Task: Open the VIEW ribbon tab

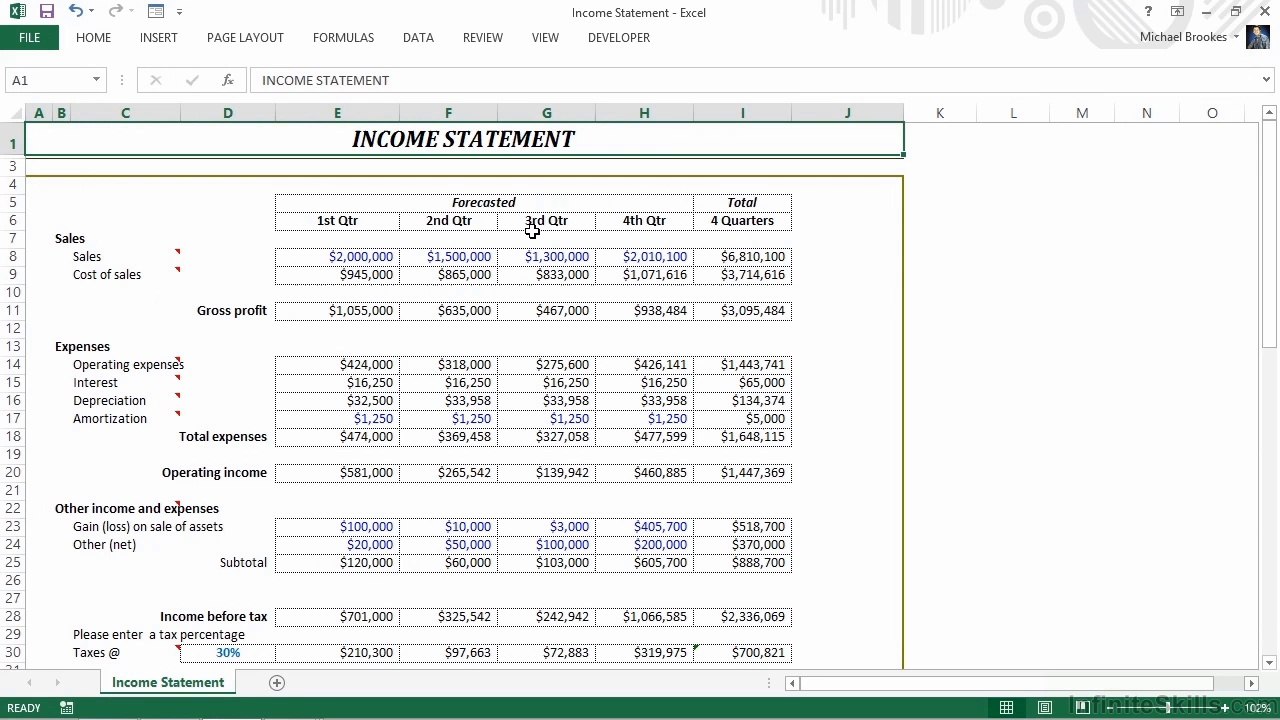Action: click(545, 38)
